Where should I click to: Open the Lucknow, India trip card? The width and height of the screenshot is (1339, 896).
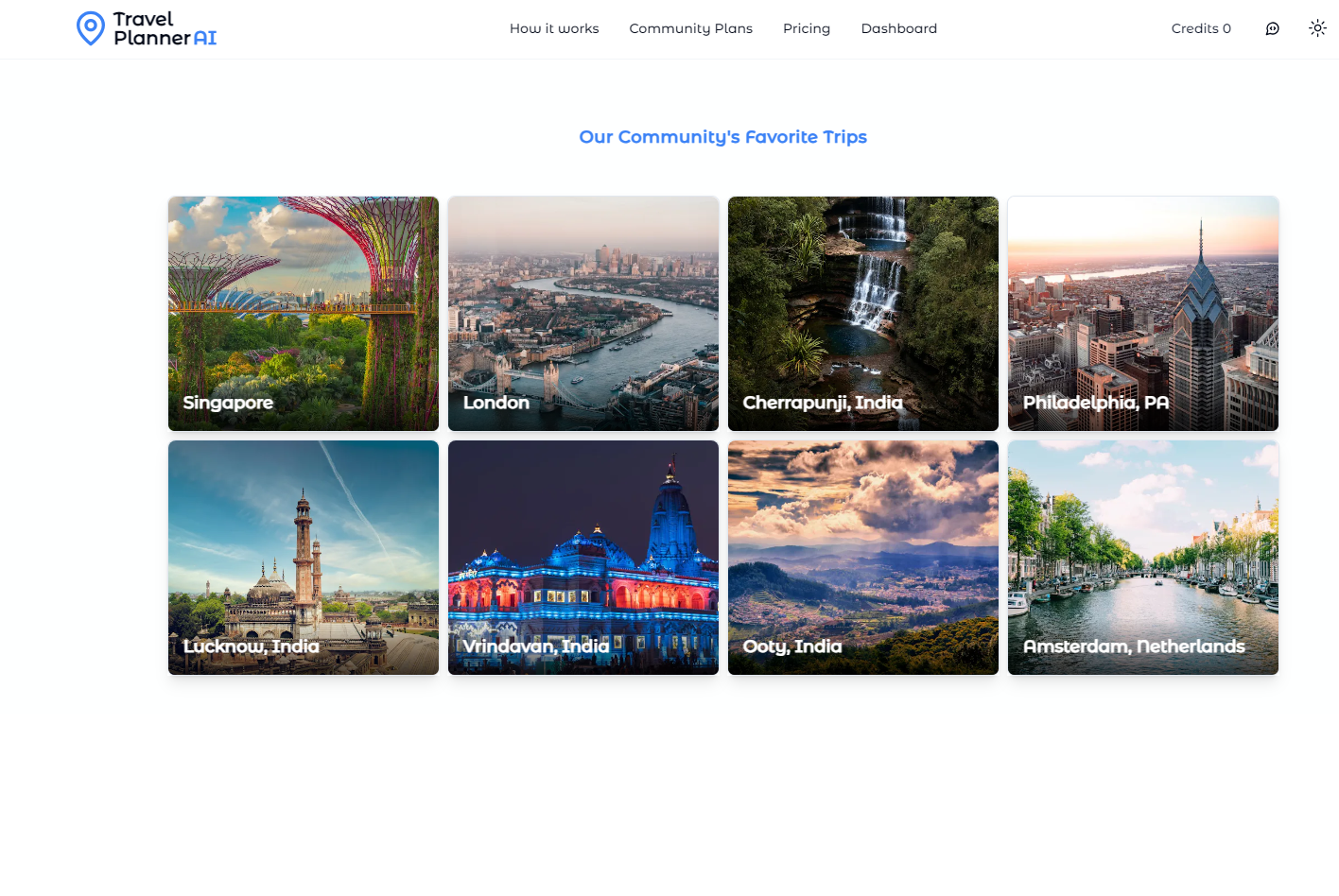click(304, 558)
